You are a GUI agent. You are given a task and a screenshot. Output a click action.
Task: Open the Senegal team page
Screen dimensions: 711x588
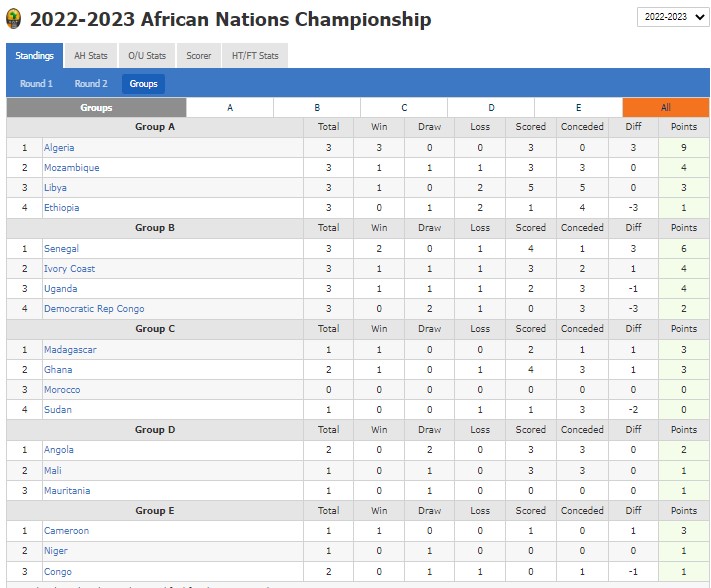pyautogui.click(x=61, y=249)
